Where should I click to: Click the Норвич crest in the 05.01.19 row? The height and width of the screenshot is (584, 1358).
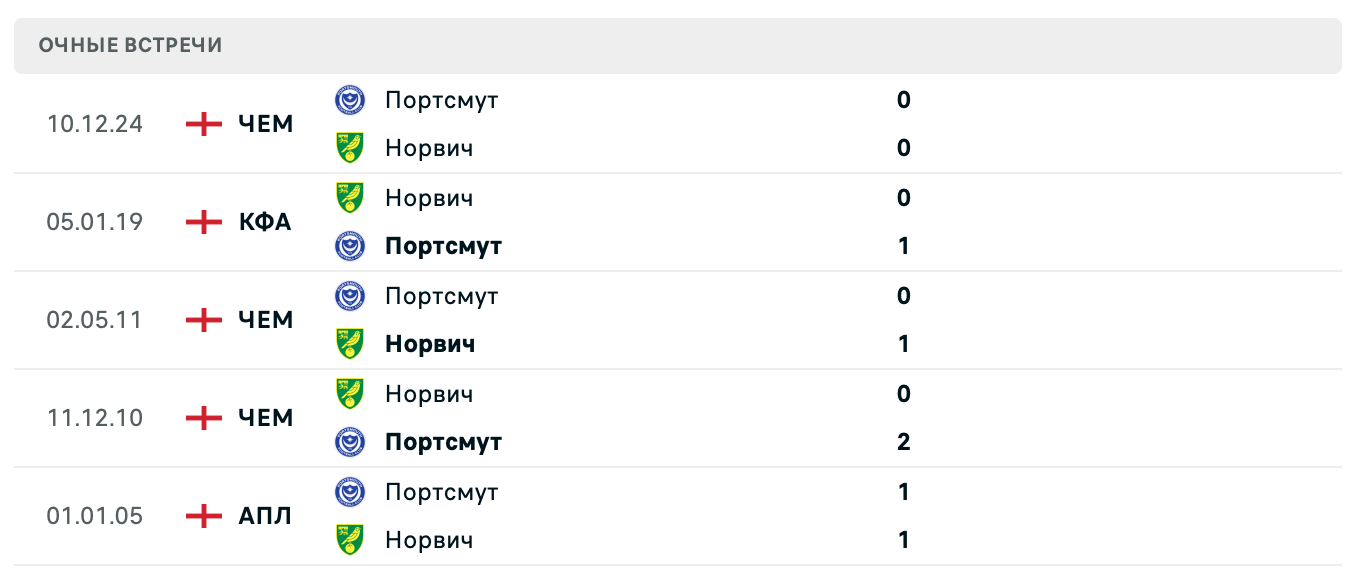tap(352, 198)
